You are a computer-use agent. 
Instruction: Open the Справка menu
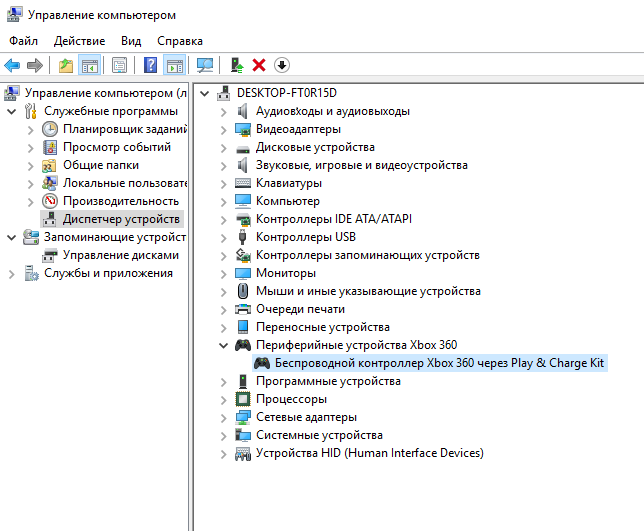180,41
